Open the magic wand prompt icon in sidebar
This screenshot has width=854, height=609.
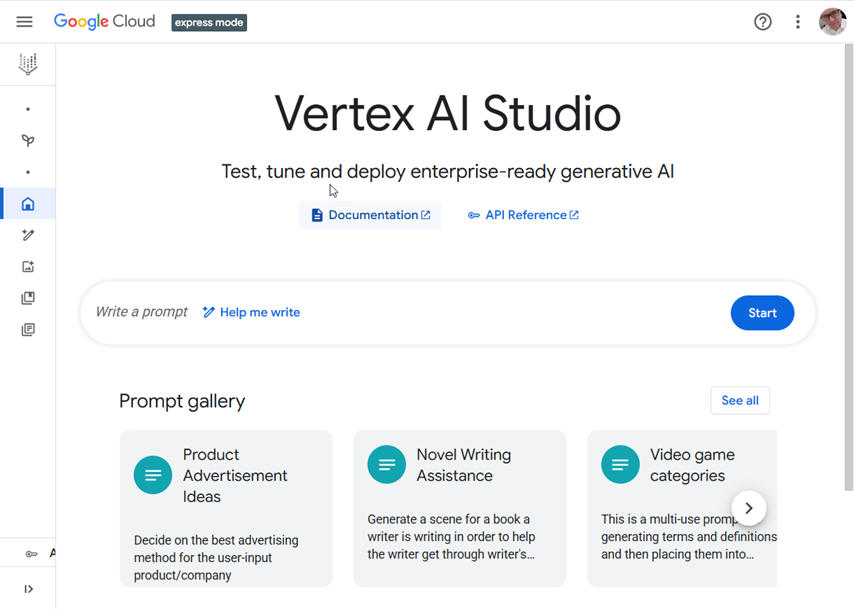point(28,235)
